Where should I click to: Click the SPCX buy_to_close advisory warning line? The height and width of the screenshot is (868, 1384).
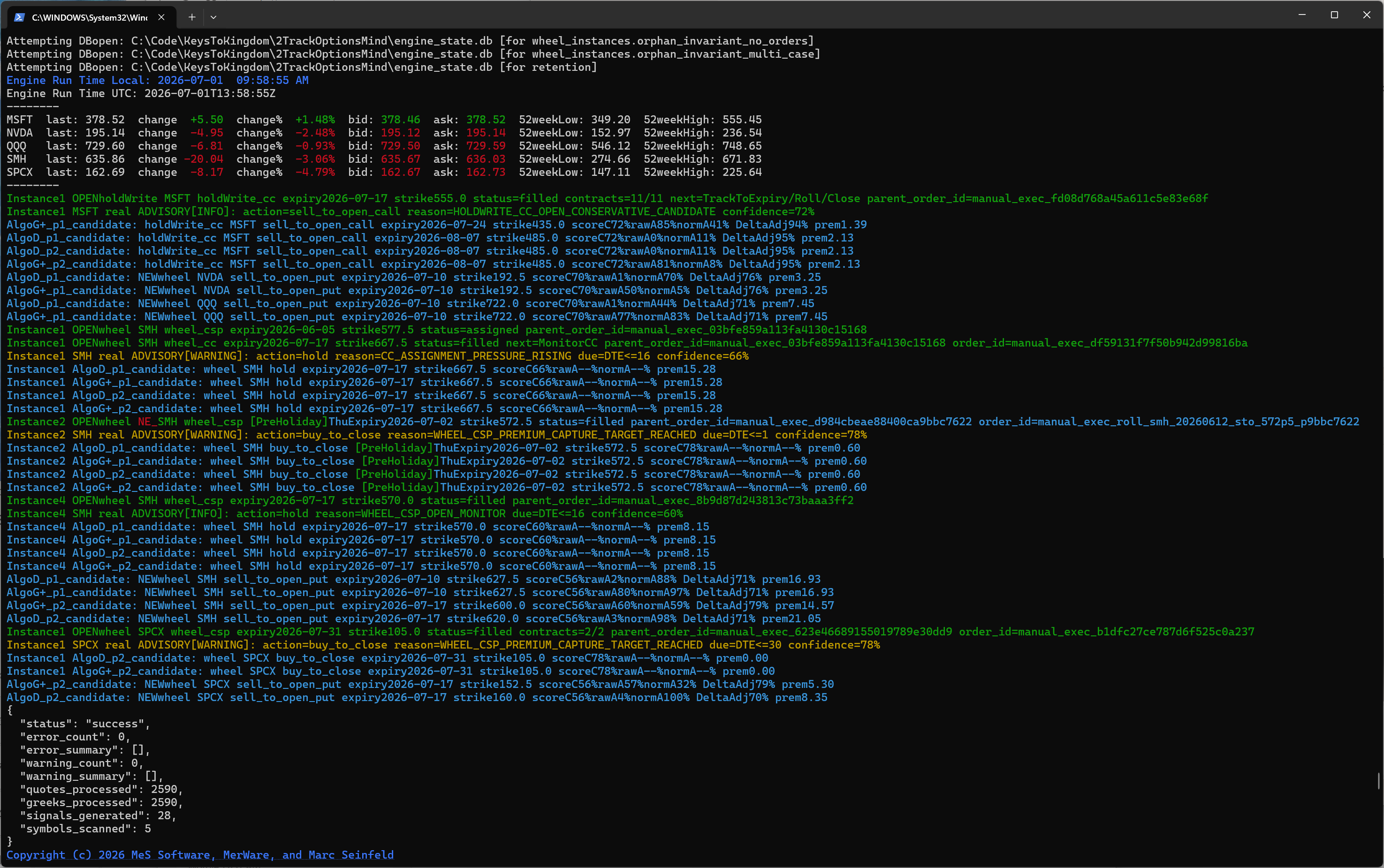point(443,645)
